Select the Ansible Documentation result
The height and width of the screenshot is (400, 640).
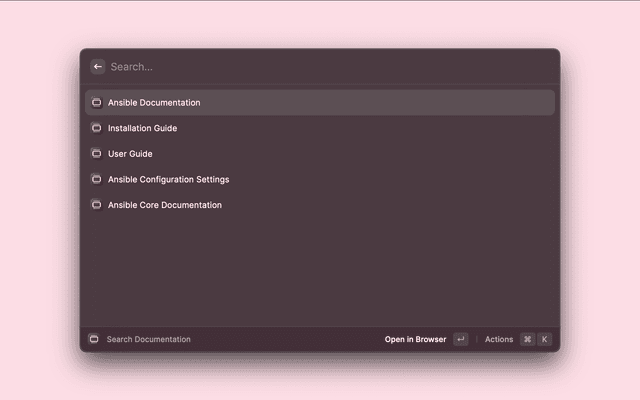(x=154, y=102)
